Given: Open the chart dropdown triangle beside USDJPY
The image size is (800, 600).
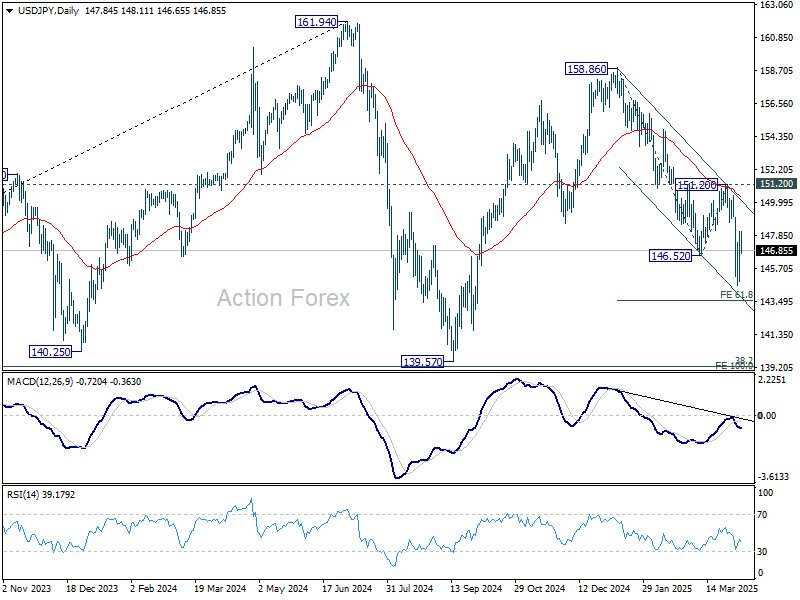Looking at the screenshot, I should [9, 11].
